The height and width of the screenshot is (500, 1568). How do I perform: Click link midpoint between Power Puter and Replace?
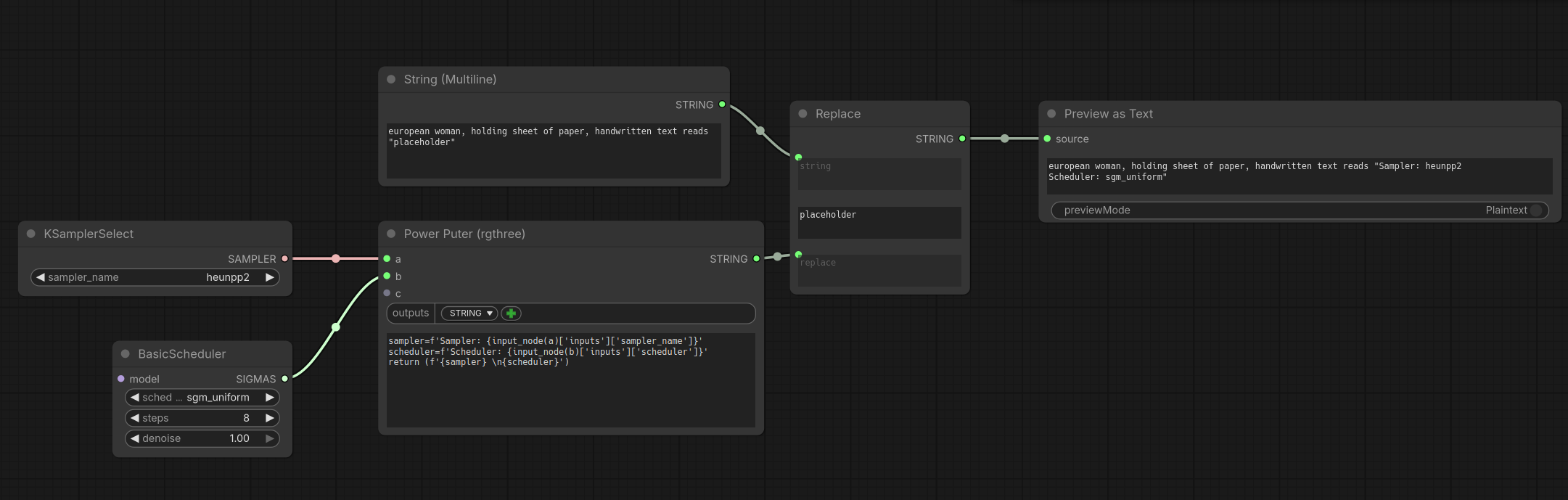click(x=778, y=256)
